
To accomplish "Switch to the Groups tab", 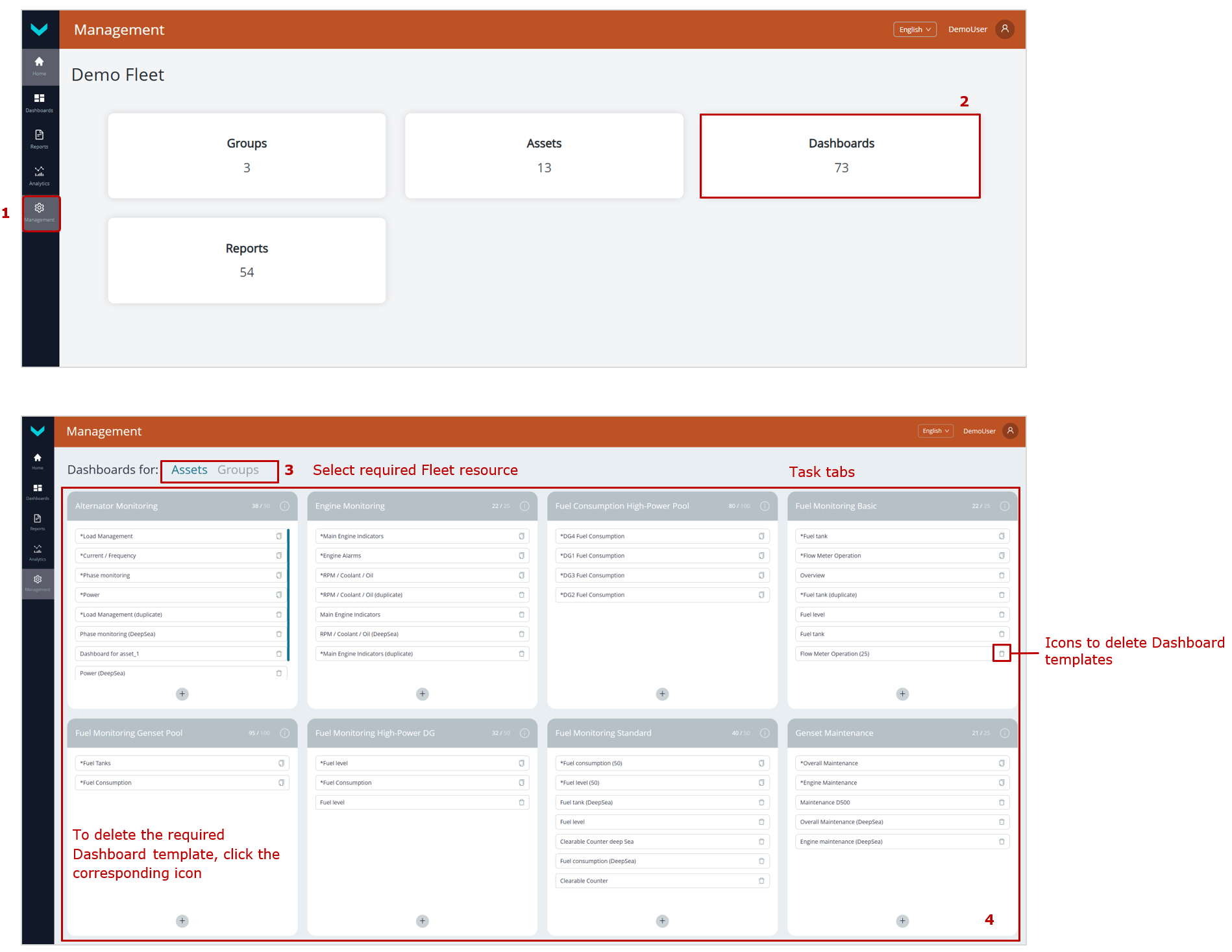I will tap(238, 470).
